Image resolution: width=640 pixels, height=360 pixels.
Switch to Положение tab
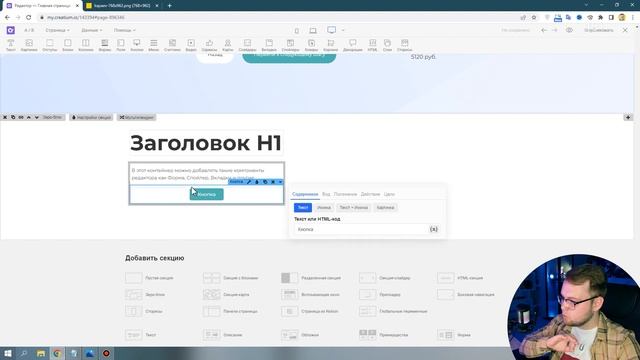point(345,194)
